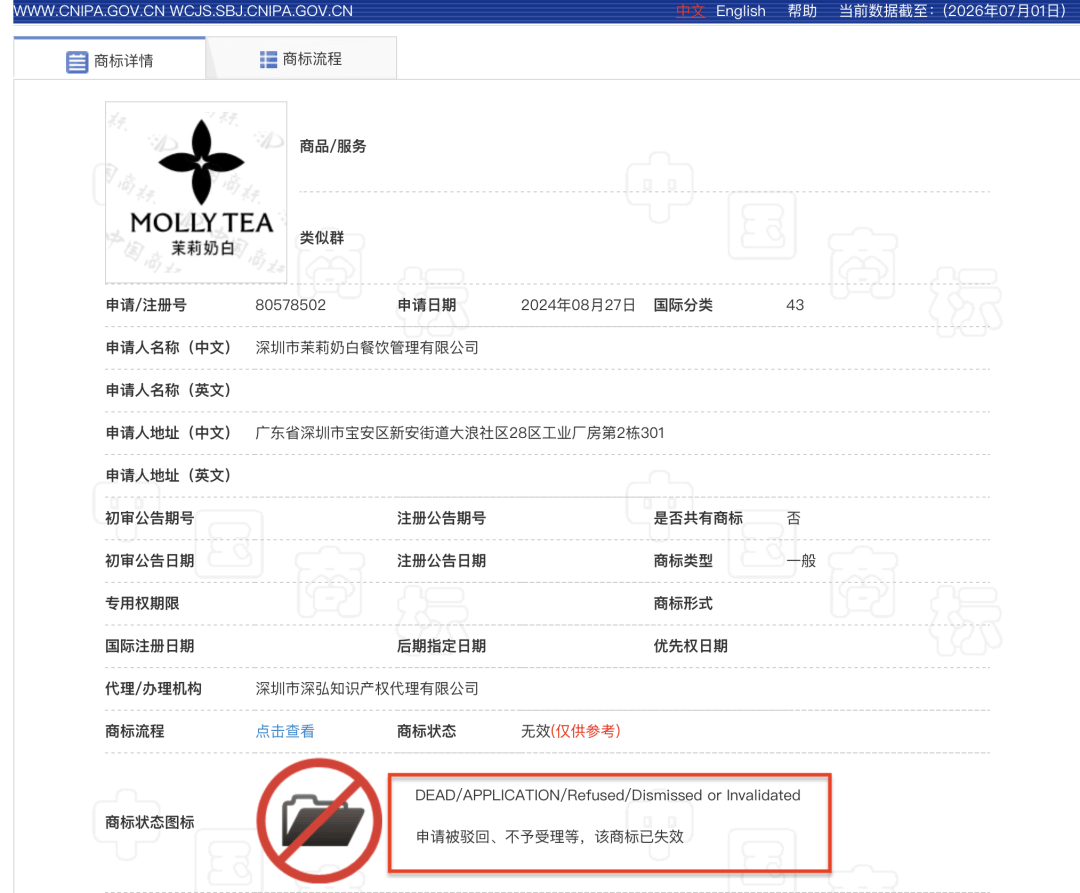Select trademark status 无效(仅供参考)
Image resolution: width=1080 pixels, height=893 pixels.
click(x=571, y=731)
